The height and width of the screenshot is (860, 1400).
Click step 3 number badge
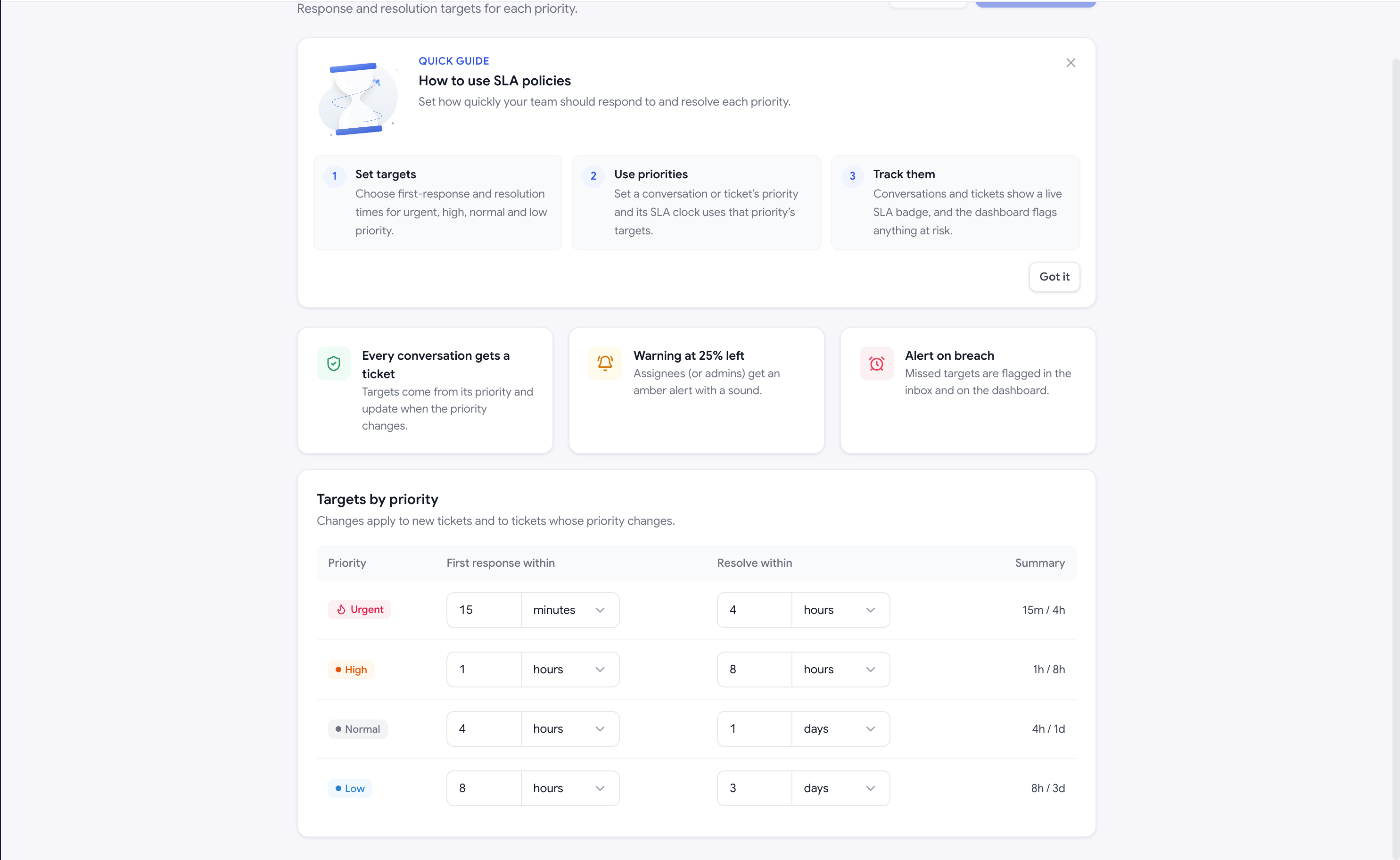tap(852, 176)
